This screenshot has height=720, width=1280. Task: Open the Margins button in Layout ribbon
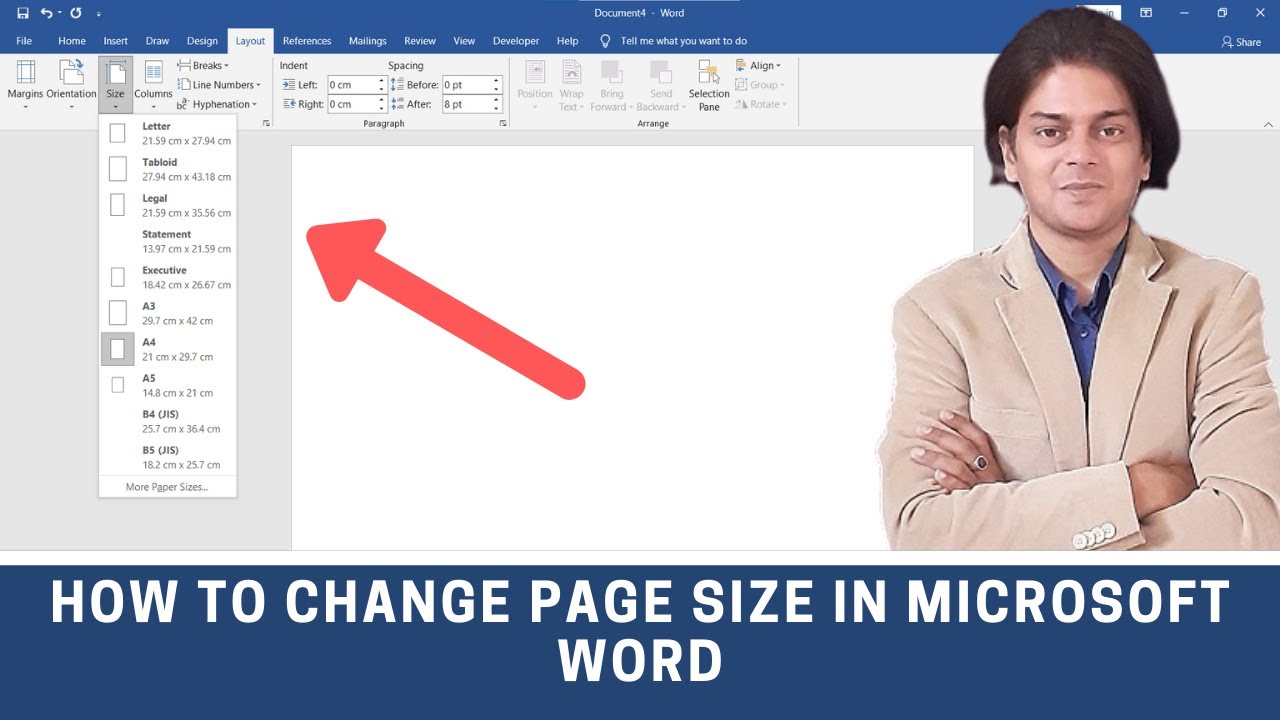tap(25, 85)
